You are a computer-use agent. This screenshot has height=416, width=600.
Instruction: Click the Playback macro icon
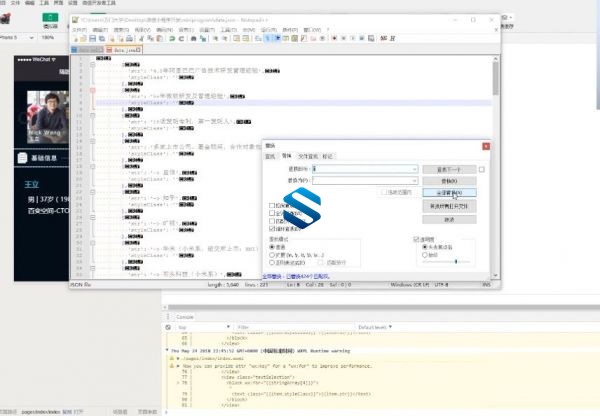point(352,38)
